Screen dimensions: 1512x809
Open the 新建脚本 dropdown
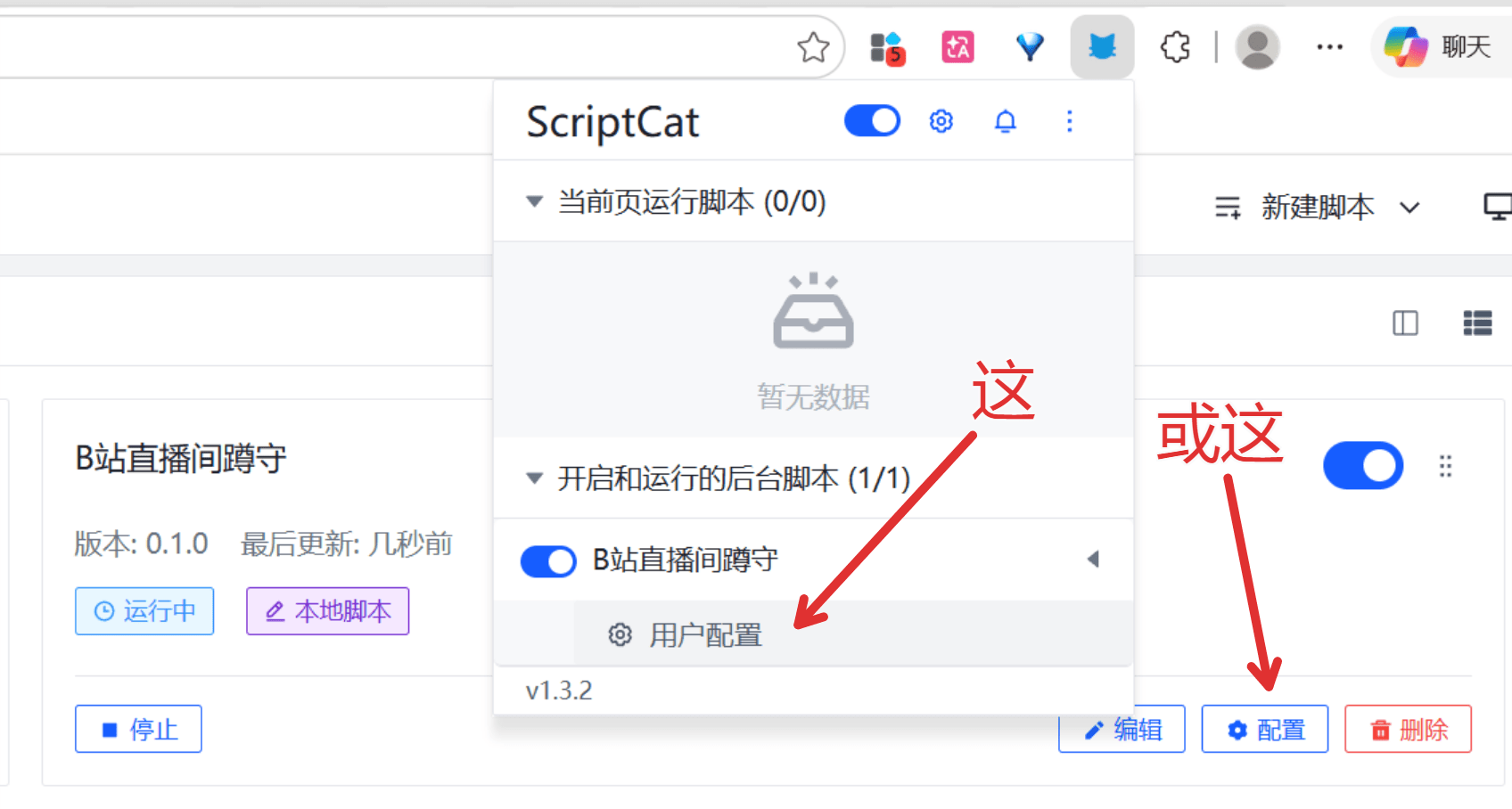(1317, 208)
